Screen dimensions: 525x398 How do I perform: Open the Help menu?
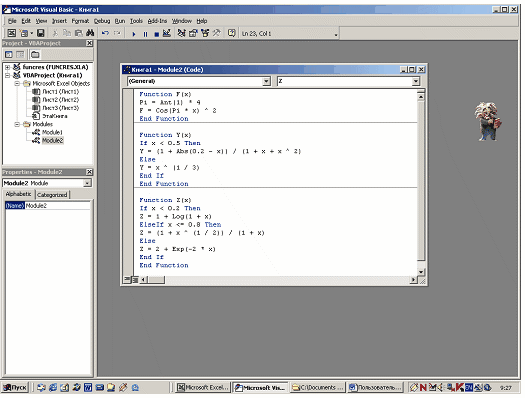[x=202, y=21]
